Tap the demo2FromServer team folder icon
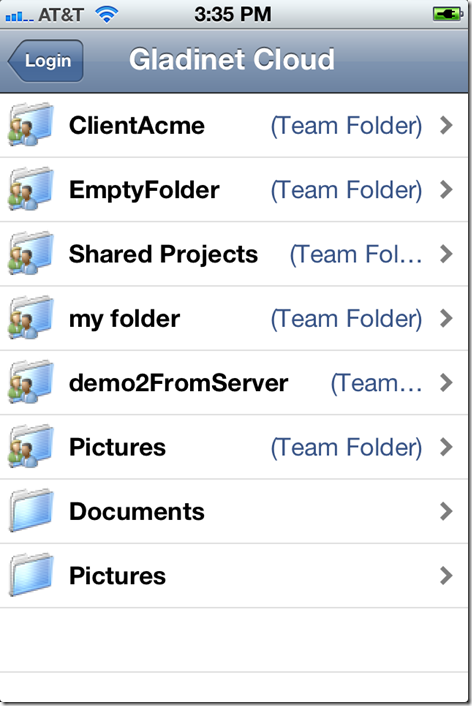The width and height of the screenshot is (472, 706). point(31,382)
